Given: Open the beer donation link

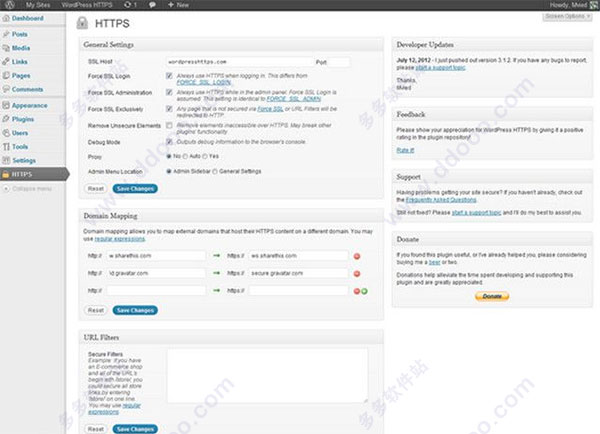Looking at the screenshot, I should 434,263.
